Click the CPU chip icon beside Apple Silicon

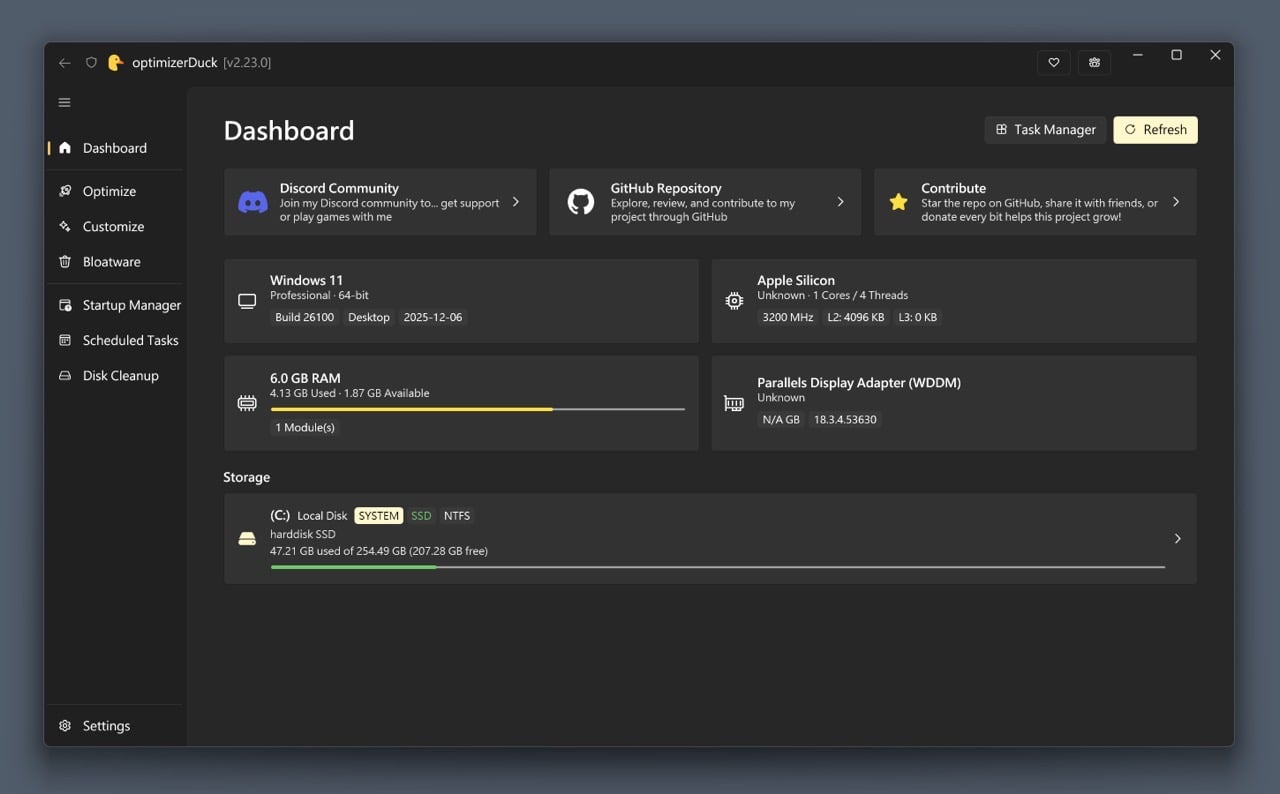point(734,301)
